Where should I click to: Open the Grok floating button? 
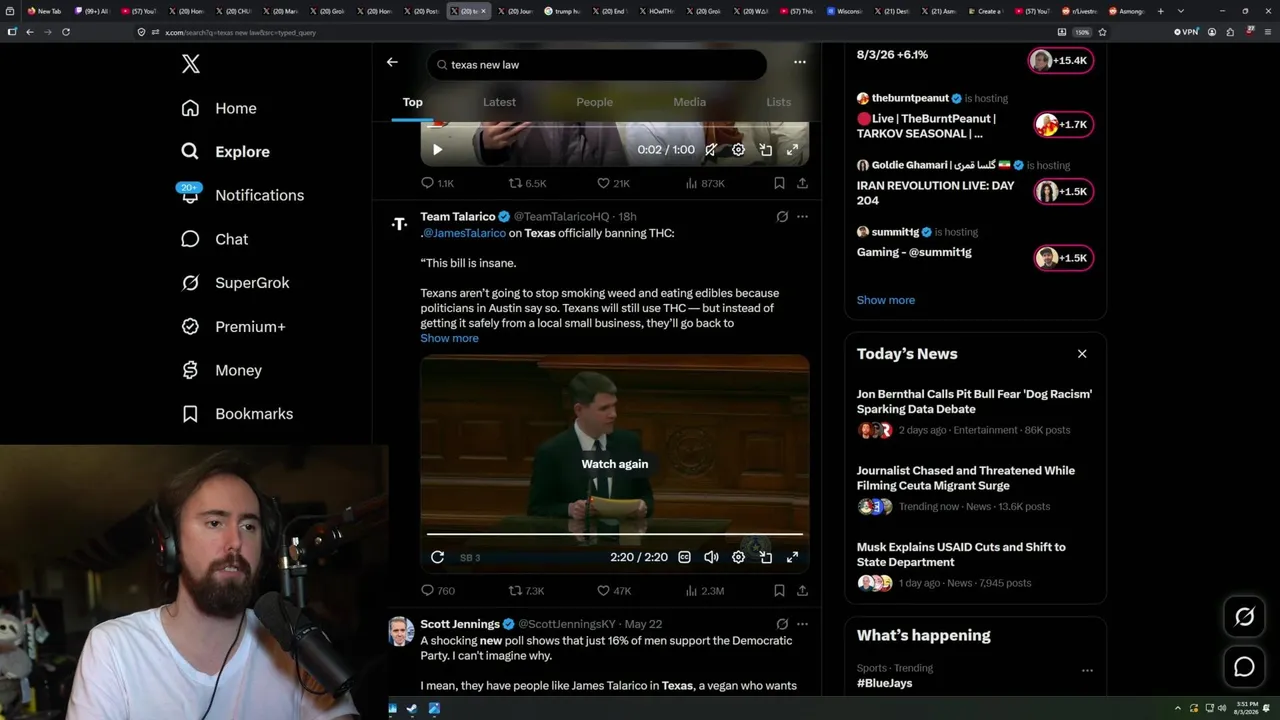tap(1244, 617)
